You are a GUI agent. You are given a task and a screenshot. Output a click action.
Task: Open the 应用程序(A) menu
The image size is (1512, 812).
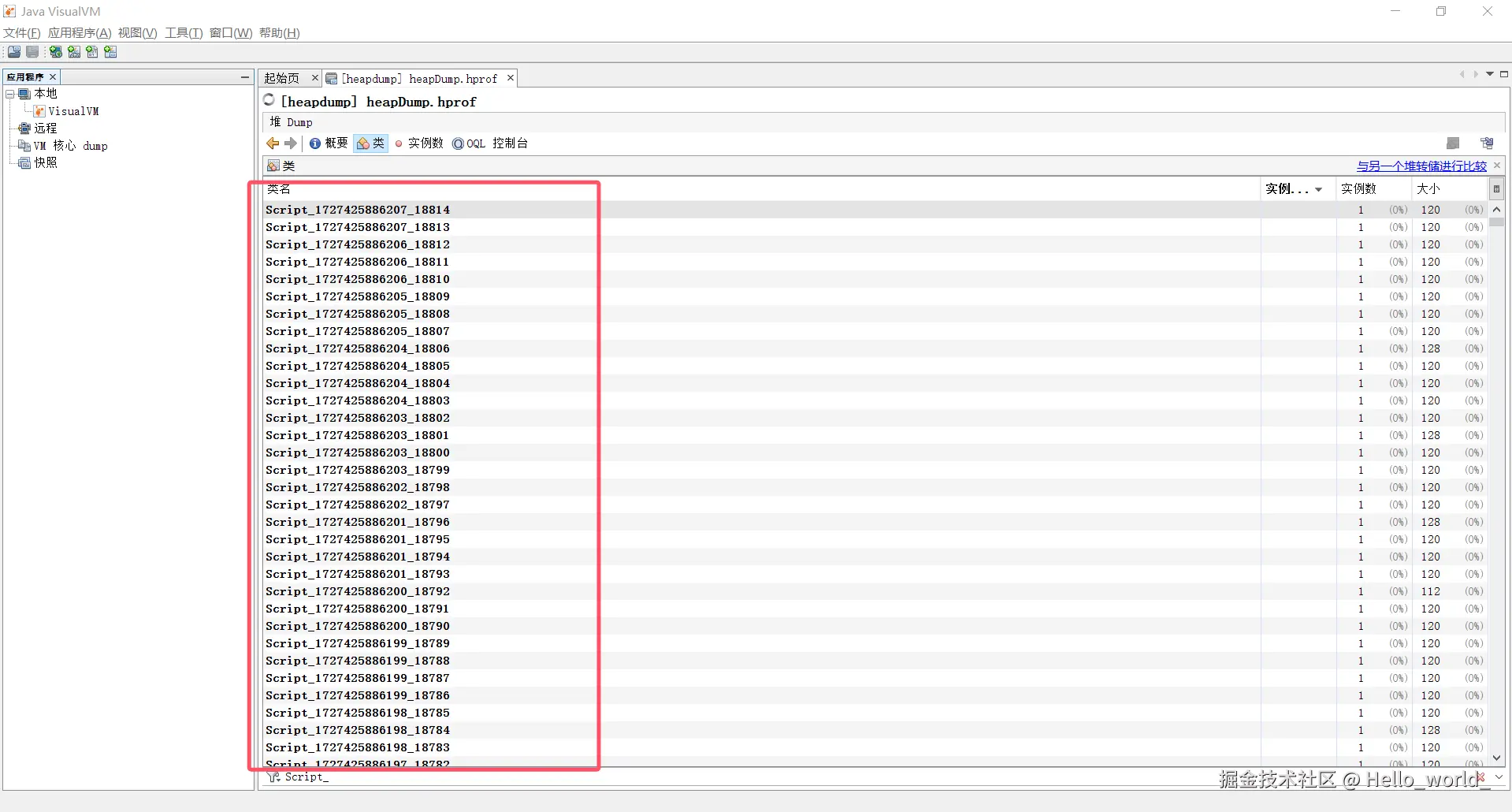click(80, 33)
